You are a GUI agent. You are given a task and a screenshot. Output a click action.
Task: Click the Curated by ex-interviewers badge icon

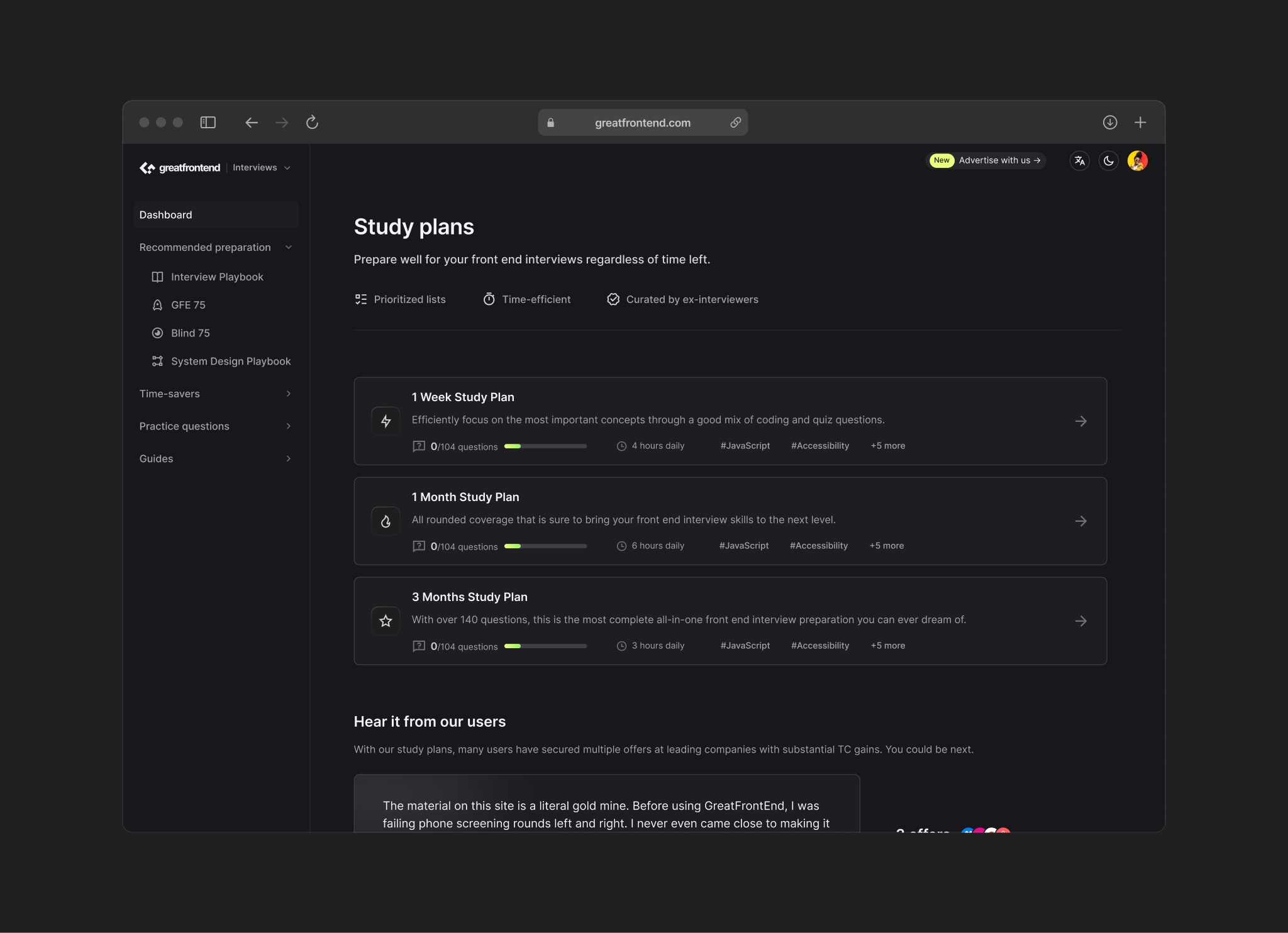[613, 299]
